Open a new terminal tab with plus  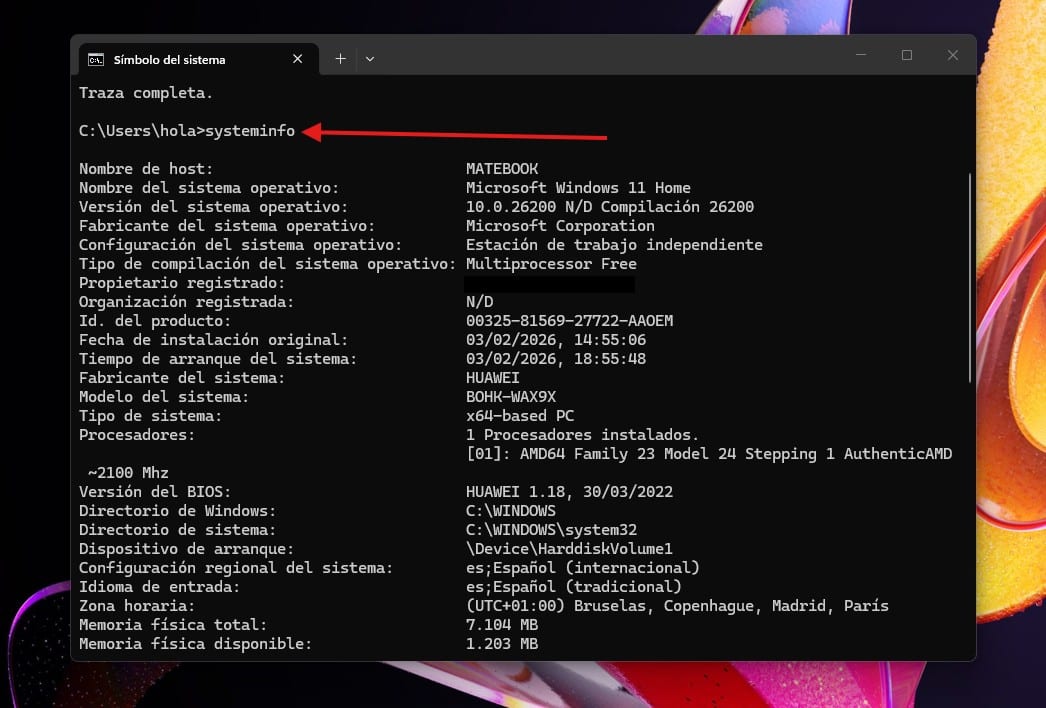tap(340, 59)
